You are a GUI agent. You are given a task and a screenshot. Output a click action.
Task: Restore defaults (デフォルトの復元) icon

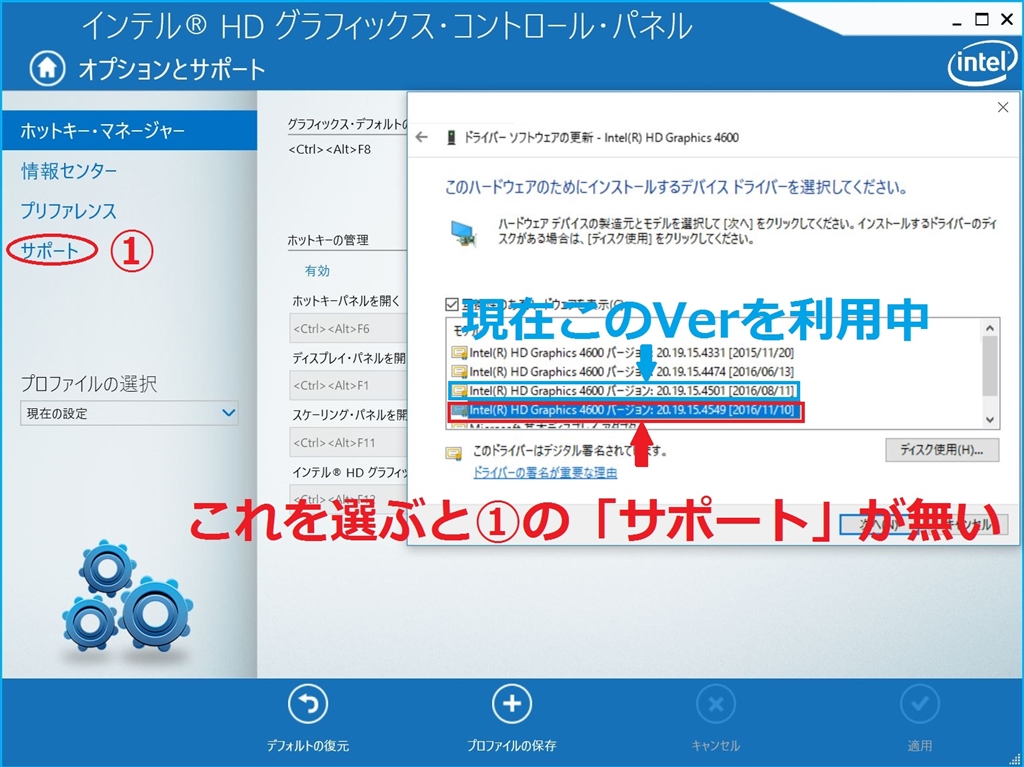(308, 704)
